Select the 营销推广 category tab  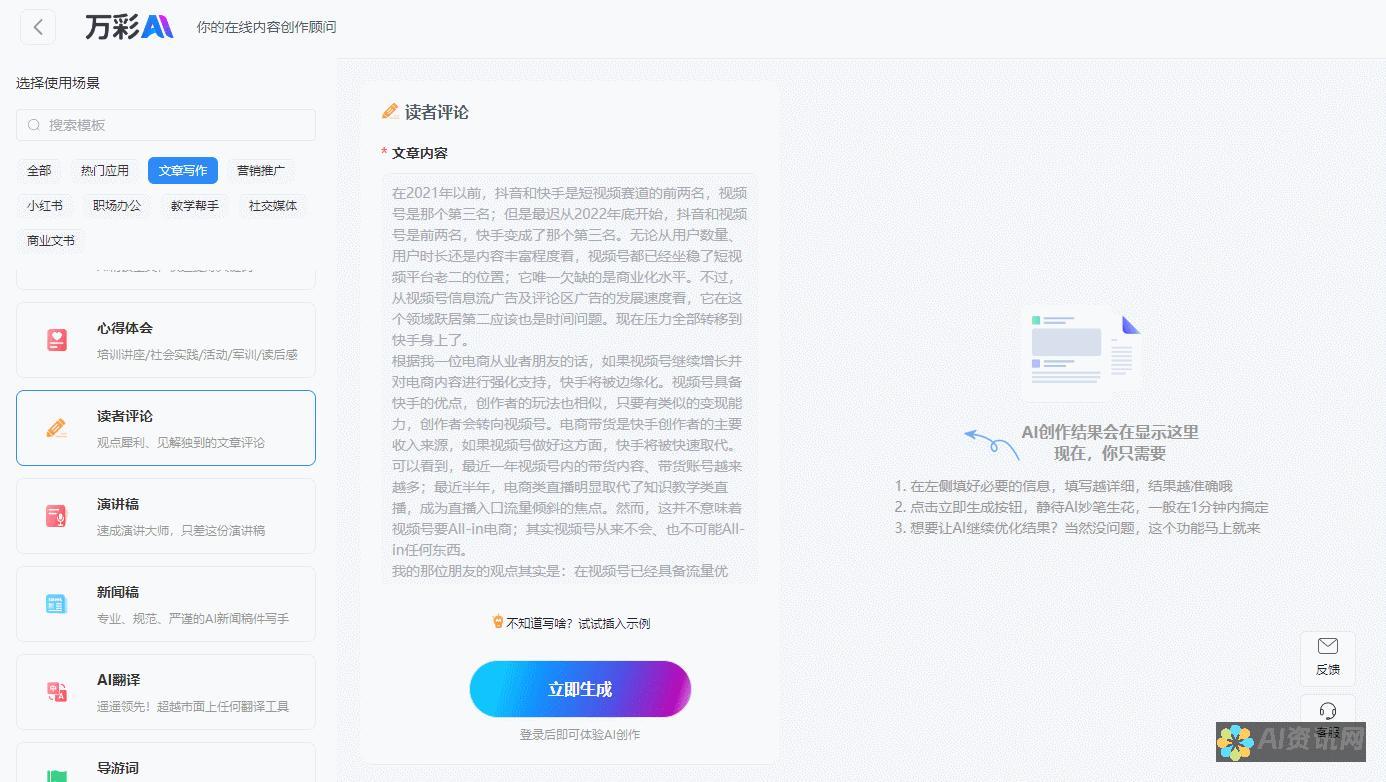[261, 171]
